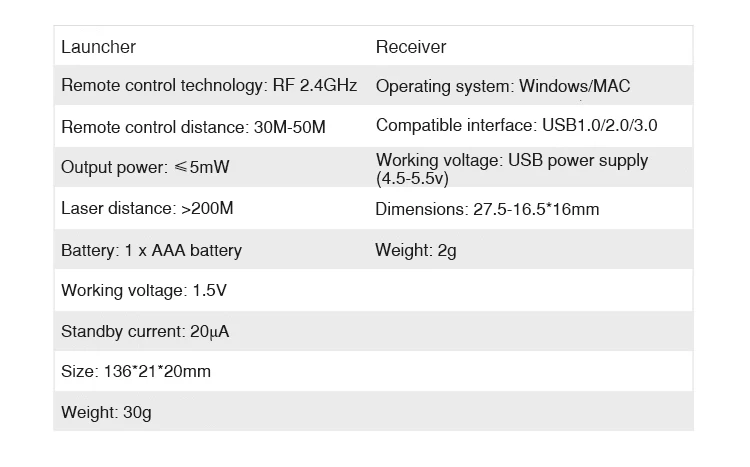The width and height of the screenshot is (750, 467).
Task: Click the (4.5-5.5v) voltage range text
Action: pos(412,178)
